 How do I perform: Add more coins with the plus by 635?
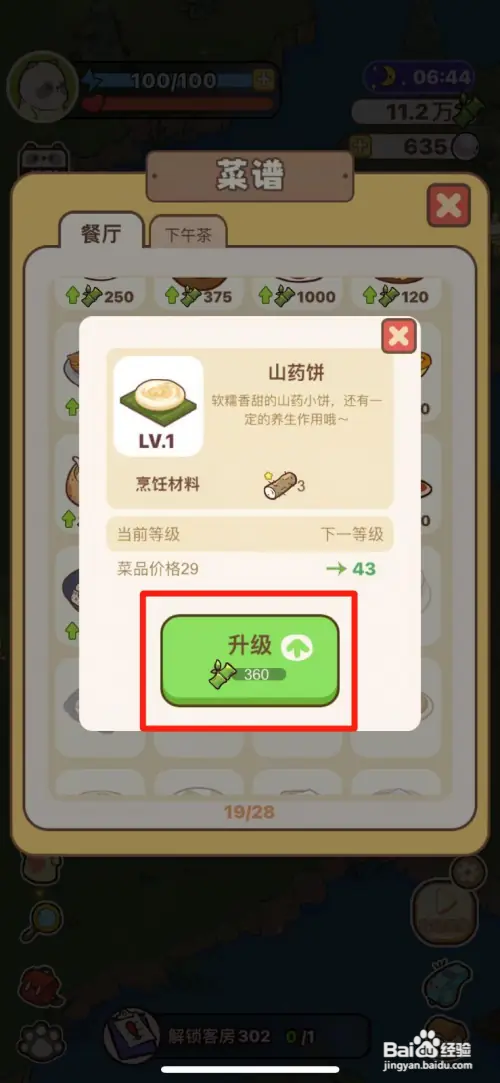point(358,146)
